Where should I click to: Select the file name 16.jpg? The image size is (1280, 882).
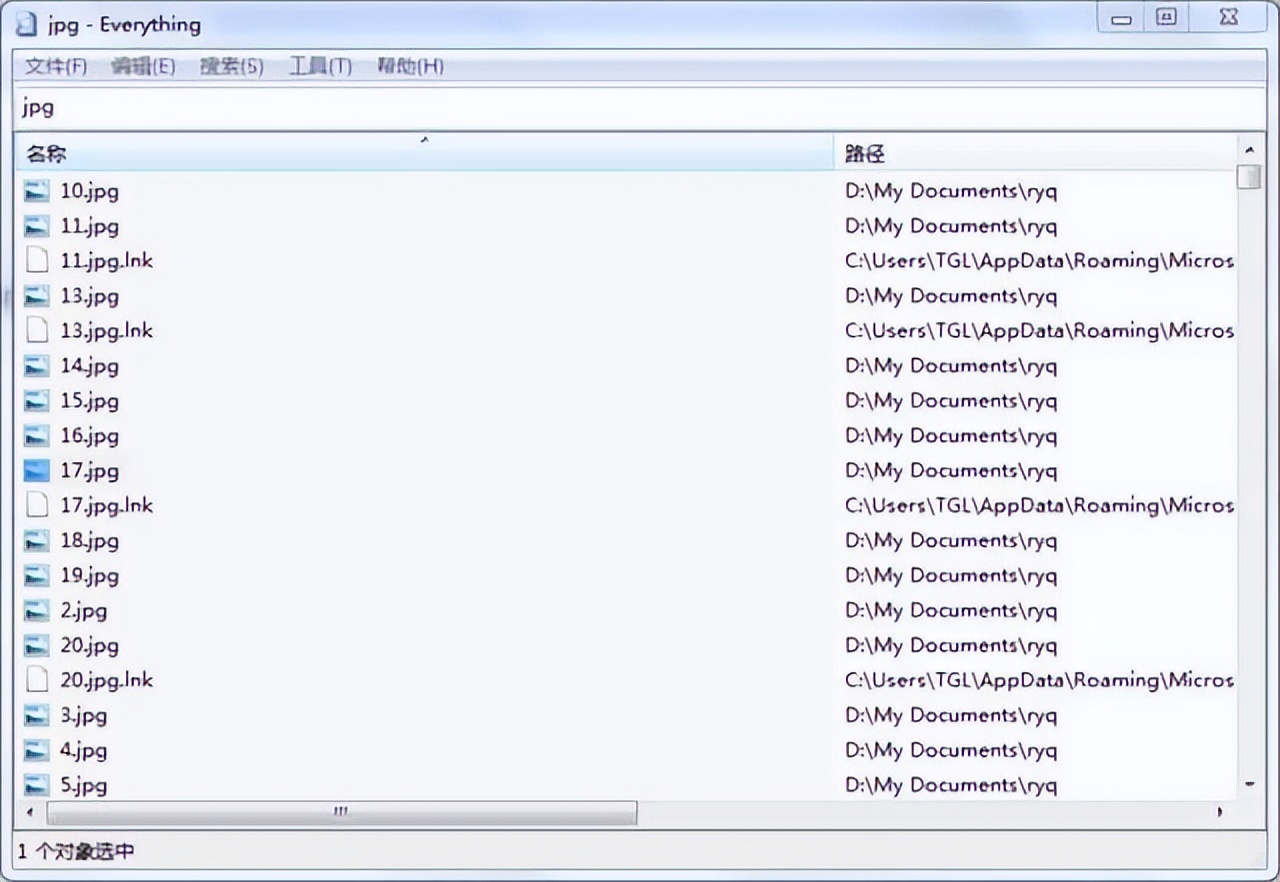click(x=89, y=436)
